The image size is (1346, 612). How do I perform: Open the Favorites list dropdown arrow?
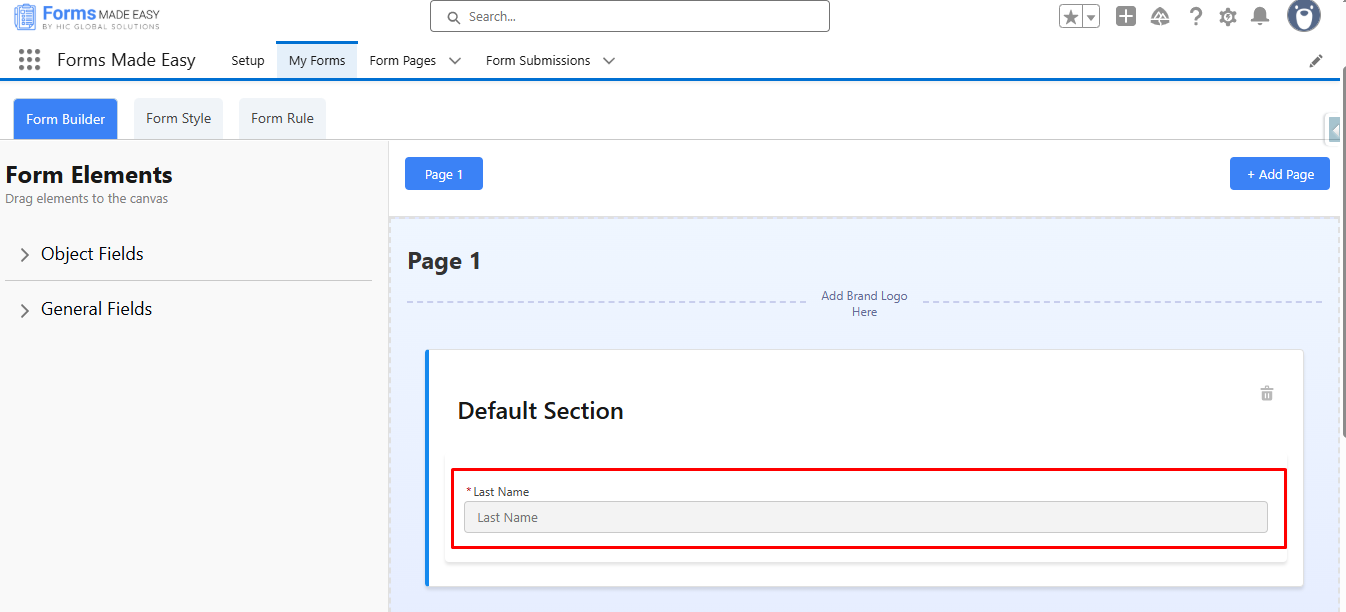coord(1091,17)
